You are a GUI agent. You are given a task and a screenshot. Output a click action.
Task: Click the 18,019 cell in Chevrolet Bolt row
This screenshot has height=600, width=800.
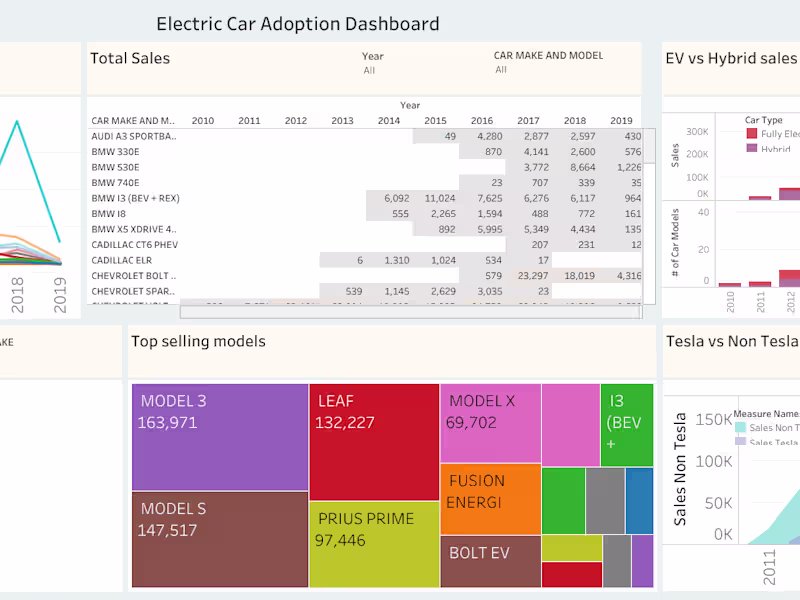click(x=580, y=276)
